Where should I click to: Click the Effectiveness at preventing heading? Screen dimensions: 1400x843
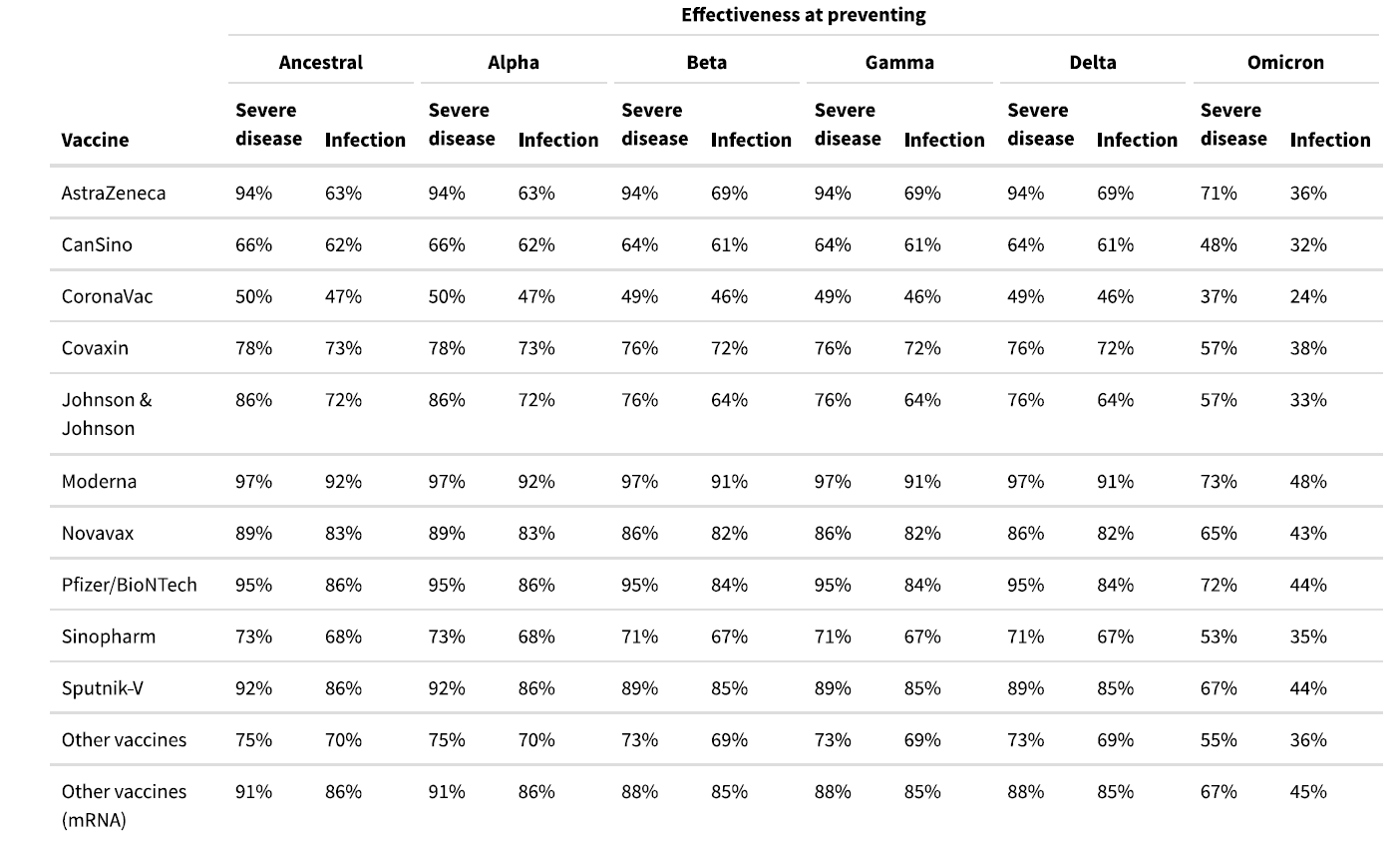pyautogui.click(x=804, y=14)
